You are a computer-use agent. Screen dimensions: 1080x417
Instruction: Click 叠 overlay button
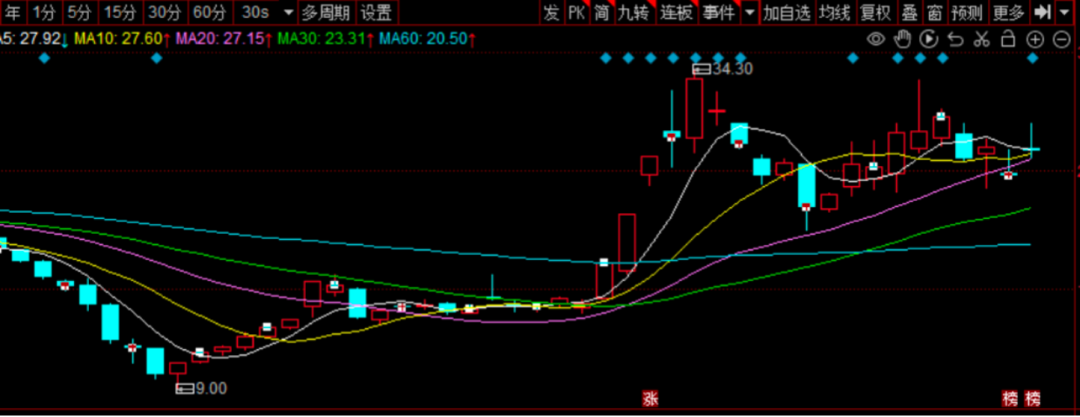coord(909,12)
